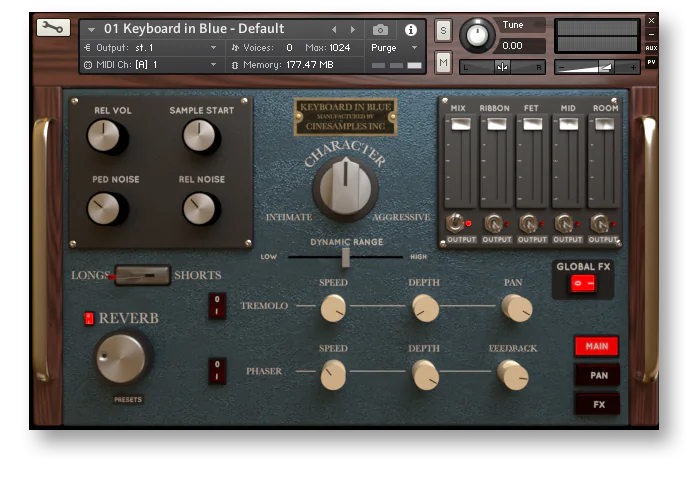Click the MID fader handle
690x478 pixels.
tap(569, 124)
